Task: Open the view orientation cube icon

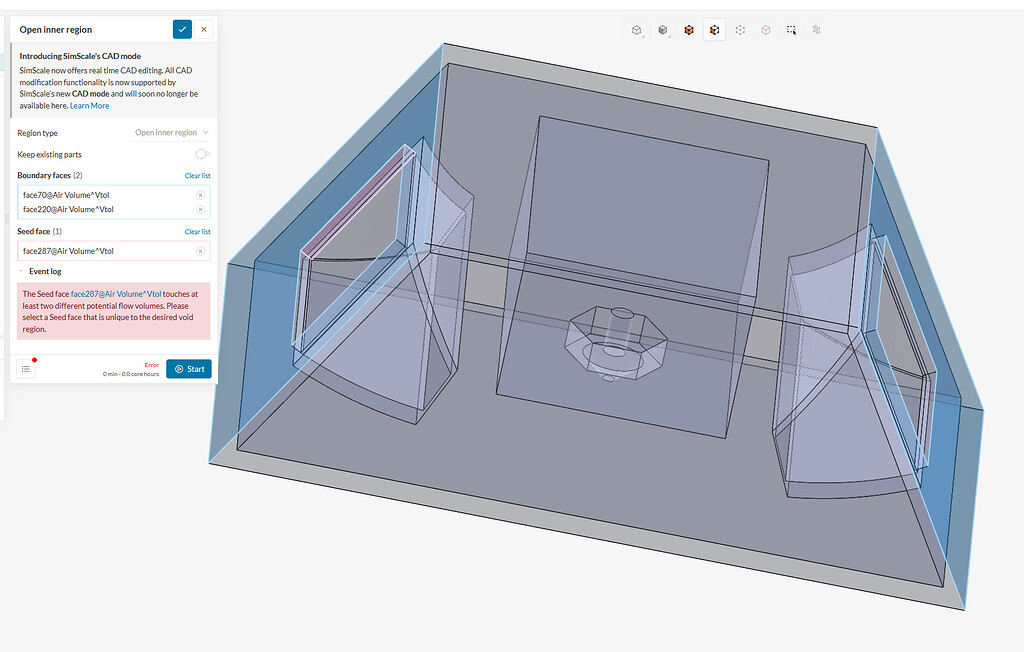Action: tap(636, 30)
